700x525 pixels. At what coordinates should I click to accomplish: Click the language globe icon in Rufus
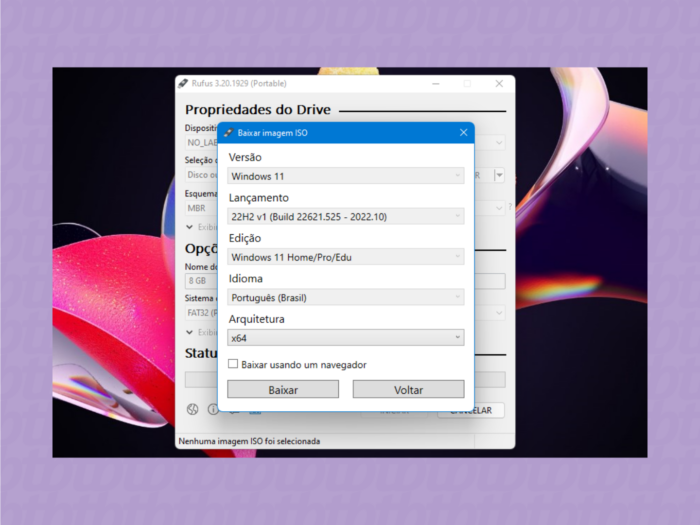192,409
